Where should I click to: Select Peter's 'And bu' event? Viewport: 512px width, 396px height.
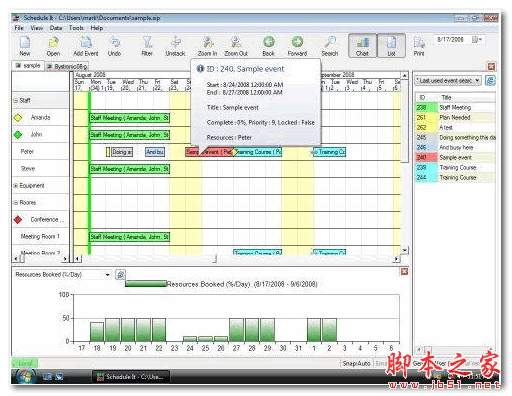point(155,152)
